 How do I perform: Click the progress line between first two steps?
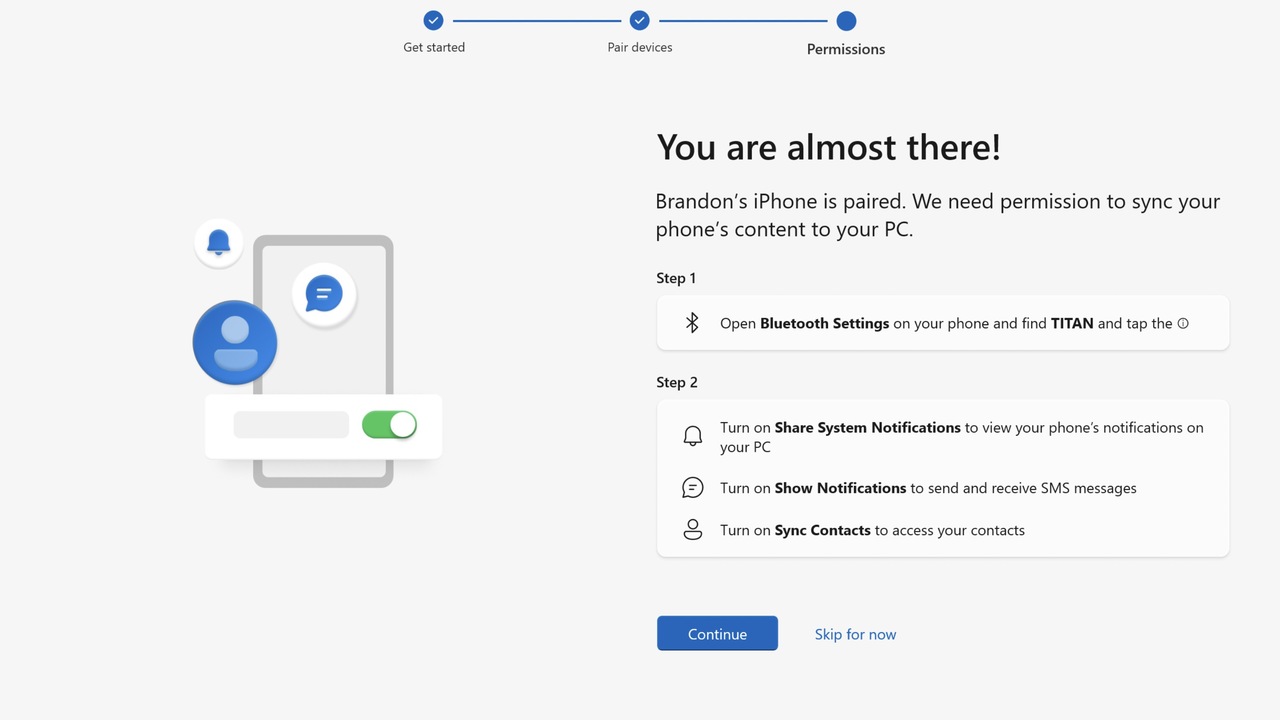[x=536, y=20]
